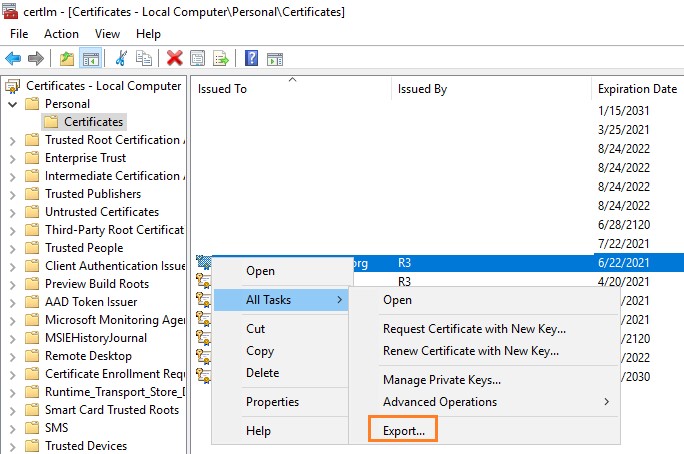
Task: Click the 7/22/2021 expiration date row
Action: (623, 243)
